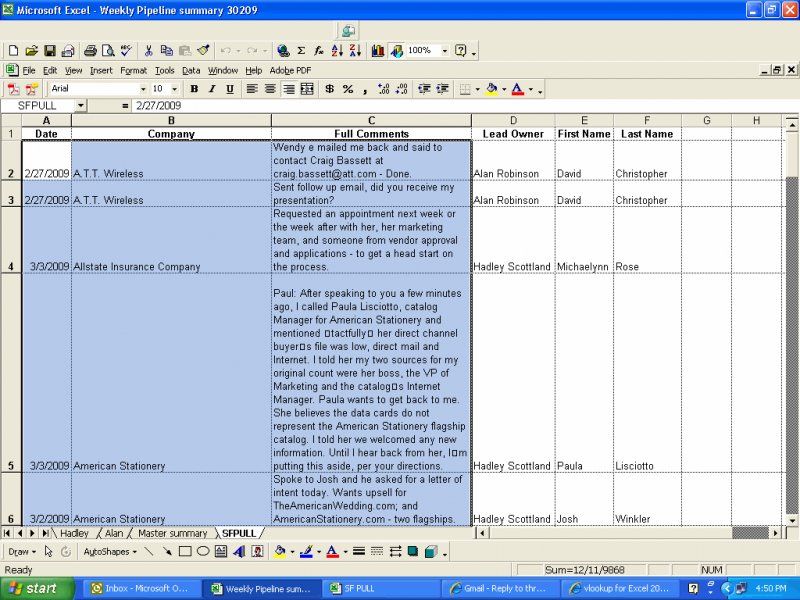Open Microsoft Excel Help question mark icon
Image resolution: width=800 pixels, height=600 pixels.
point(460,51)
